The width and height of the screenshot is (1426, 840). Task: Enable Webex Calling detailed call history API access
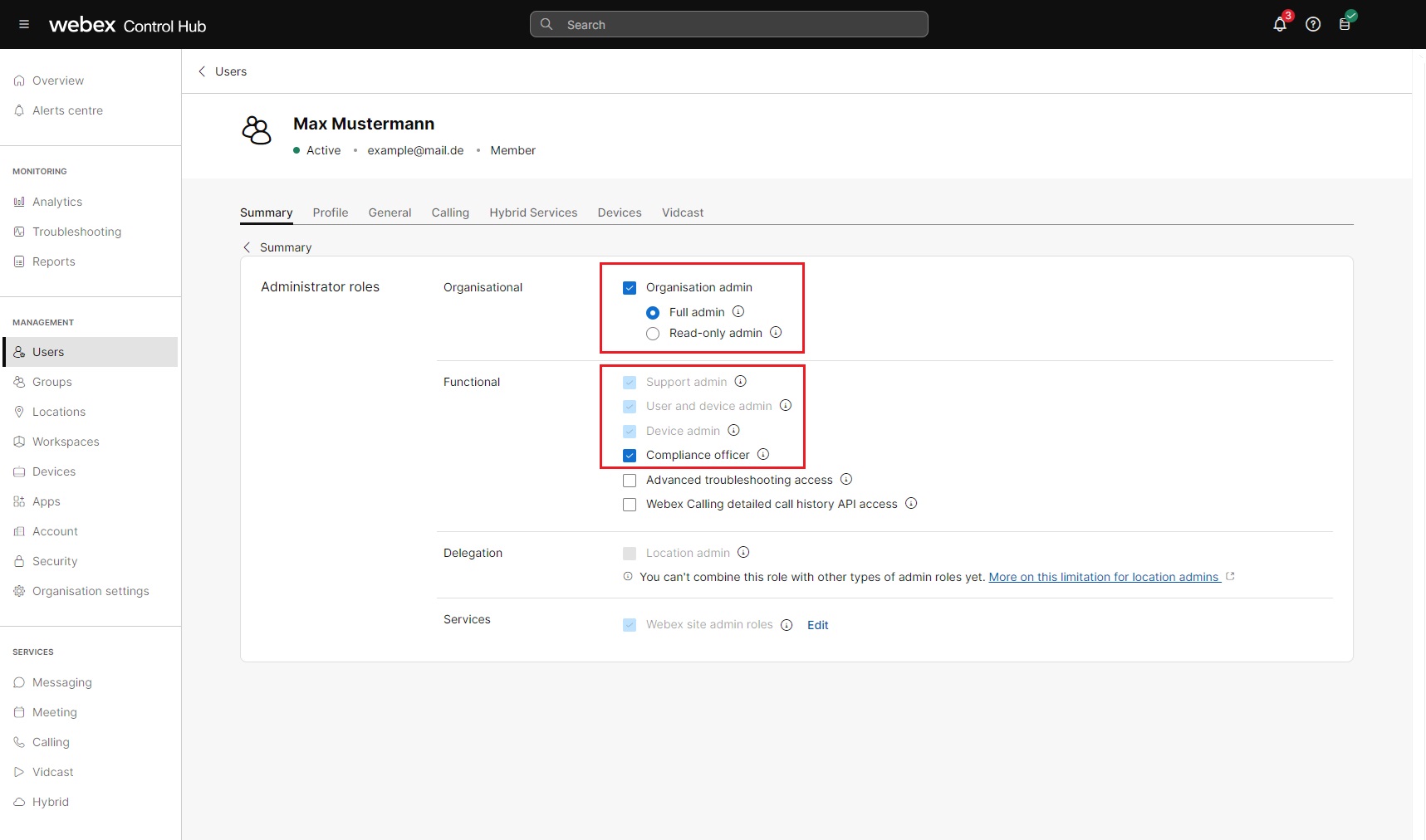click(629, 505)
